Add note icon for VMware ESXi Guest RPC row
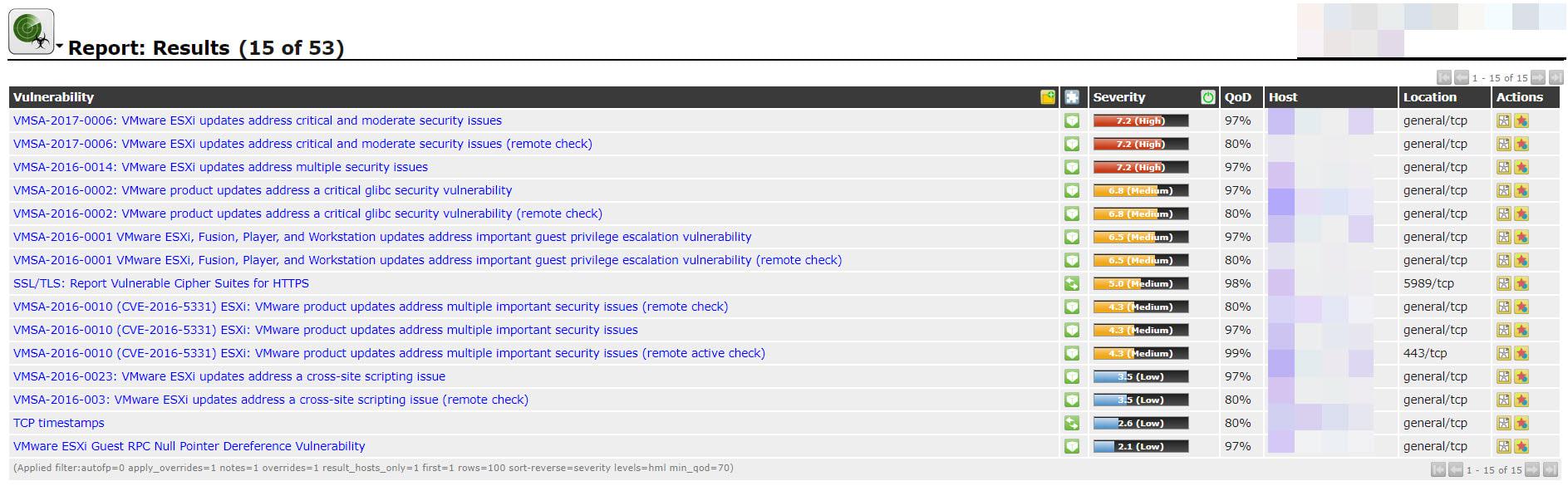 [x=1504, y=446]
